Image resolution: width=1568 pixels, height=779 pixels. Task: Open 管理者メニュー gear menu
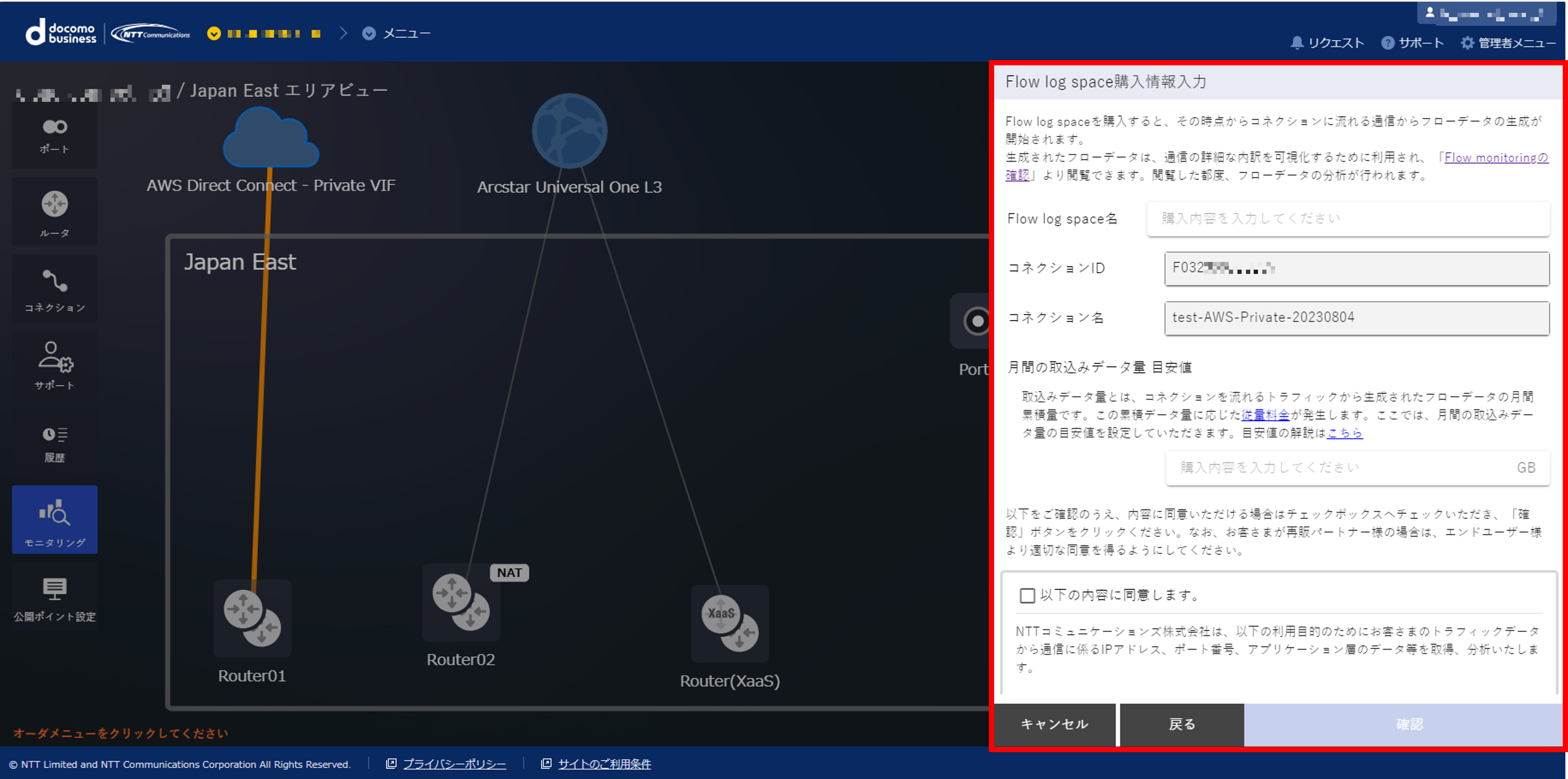[x=1508, y=43]
